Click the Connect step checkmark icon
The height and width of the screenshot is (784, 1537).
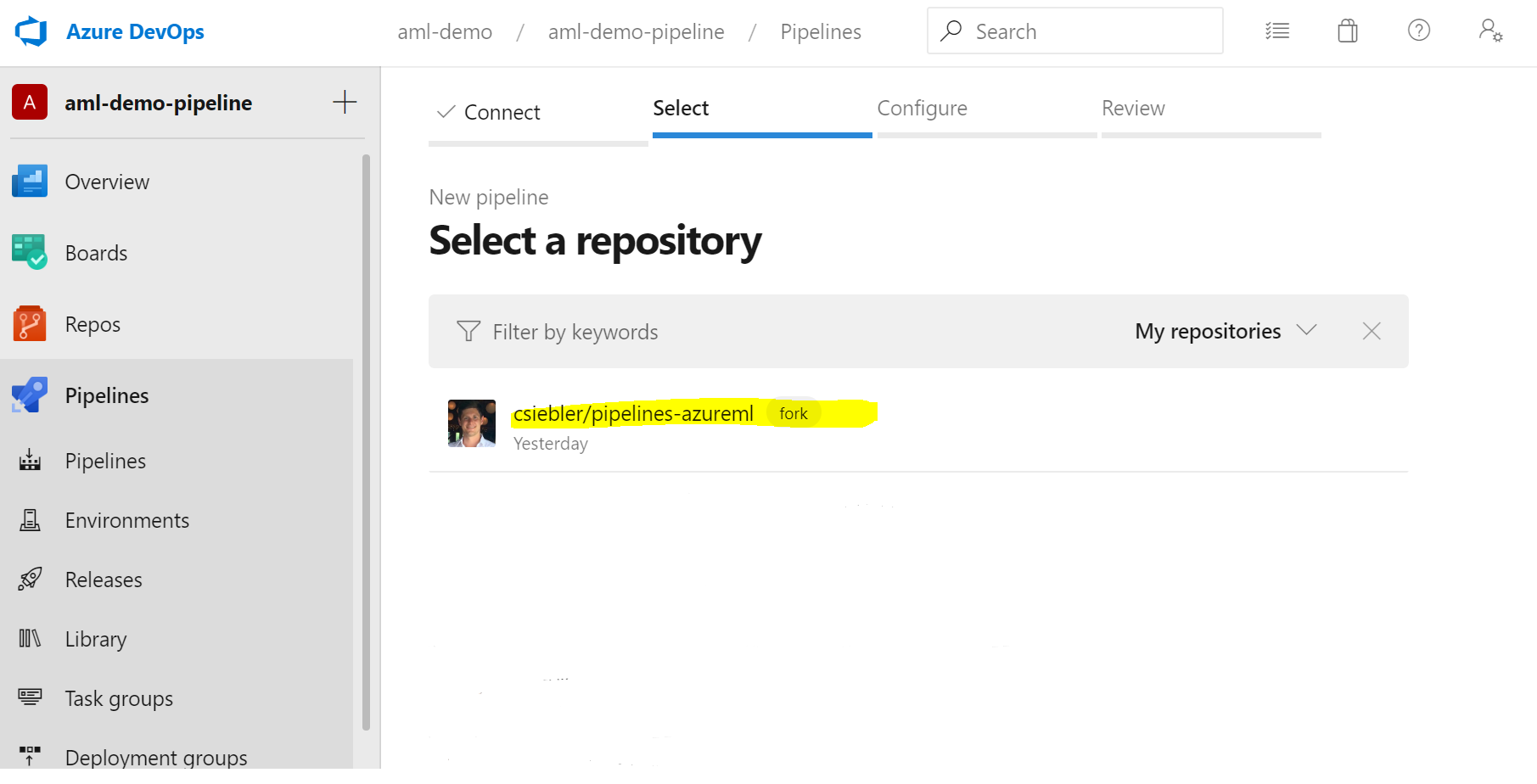pos(446,111)
